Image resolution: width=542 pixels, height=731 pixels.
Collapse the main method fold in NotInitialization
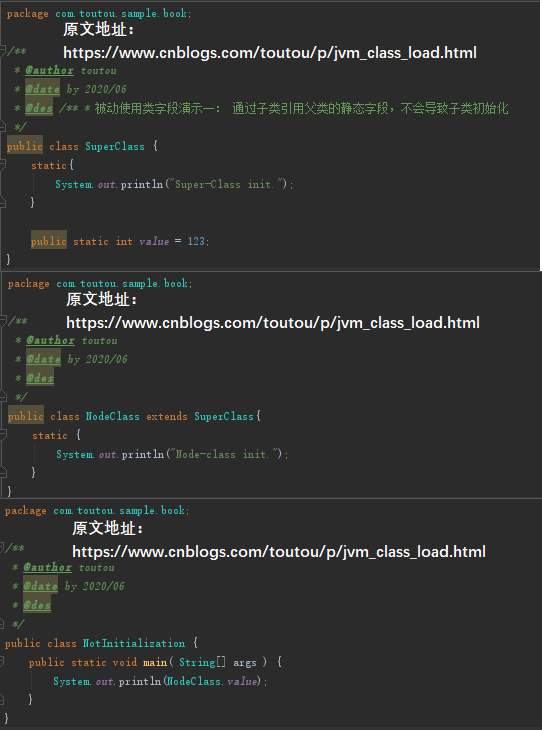(x=2, y=661)
